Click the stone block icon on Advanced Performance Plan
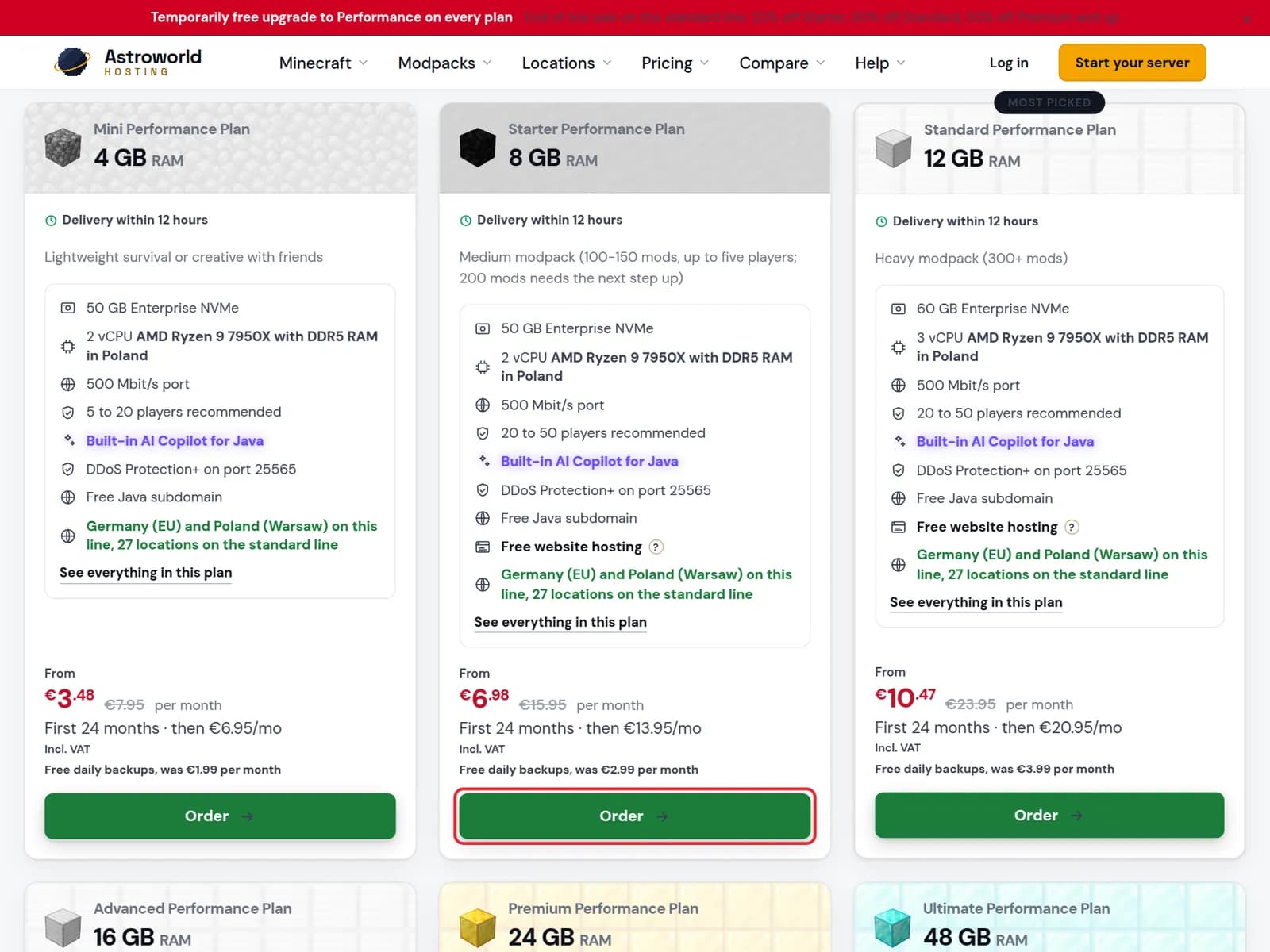This screenshot has height=952, width=1270. click(x=63, y=927)
